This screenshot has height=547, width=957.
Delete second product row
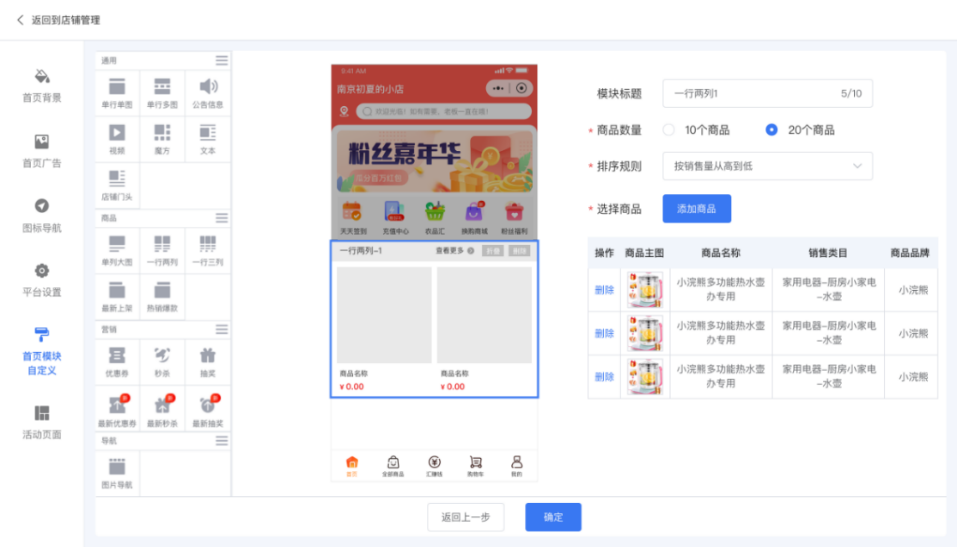tap(604, 333)
